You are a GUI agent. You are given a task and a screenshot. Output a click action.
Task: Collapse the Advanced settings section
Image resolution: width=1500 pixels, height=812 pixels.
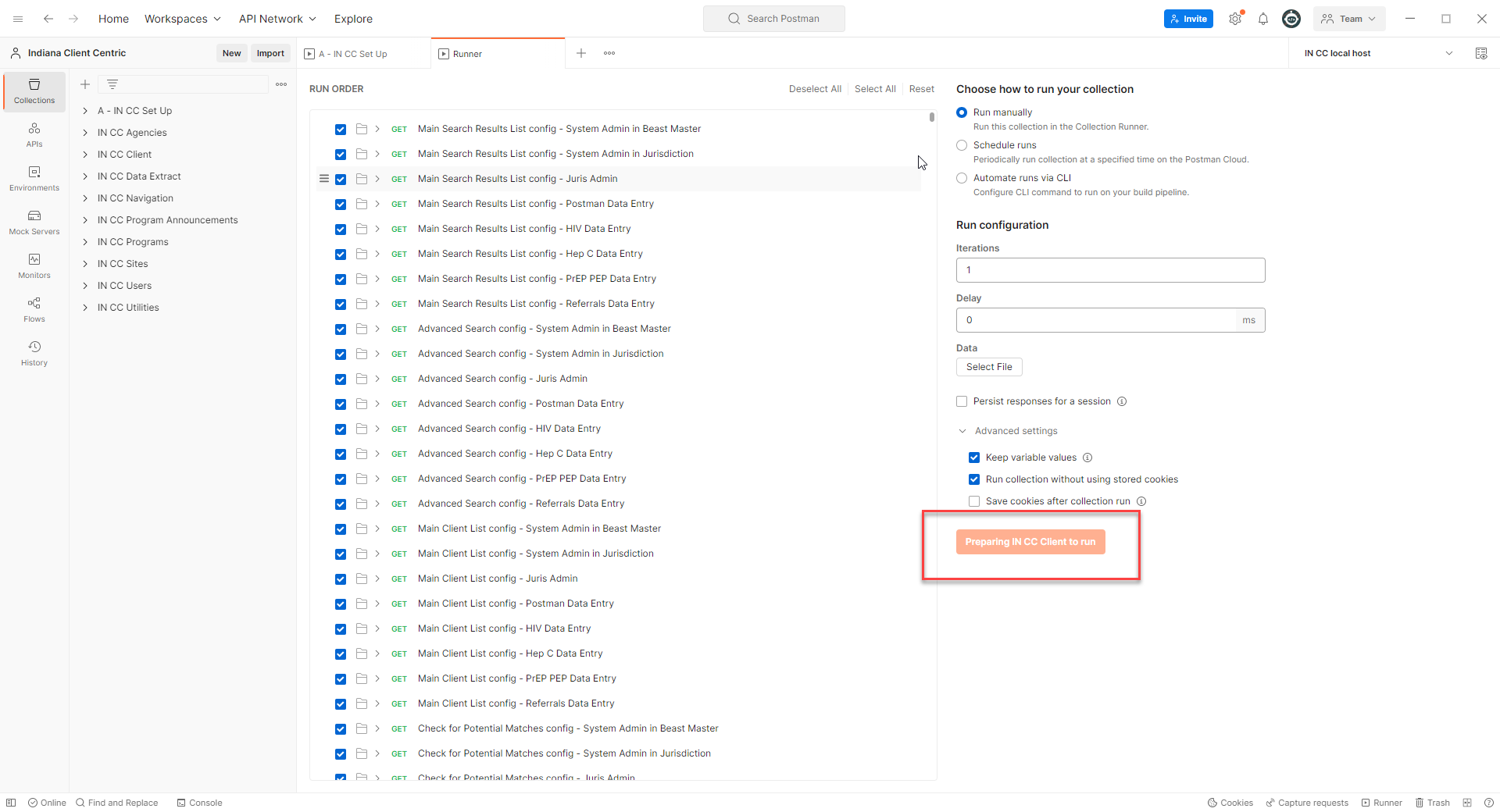pos(961,430)
